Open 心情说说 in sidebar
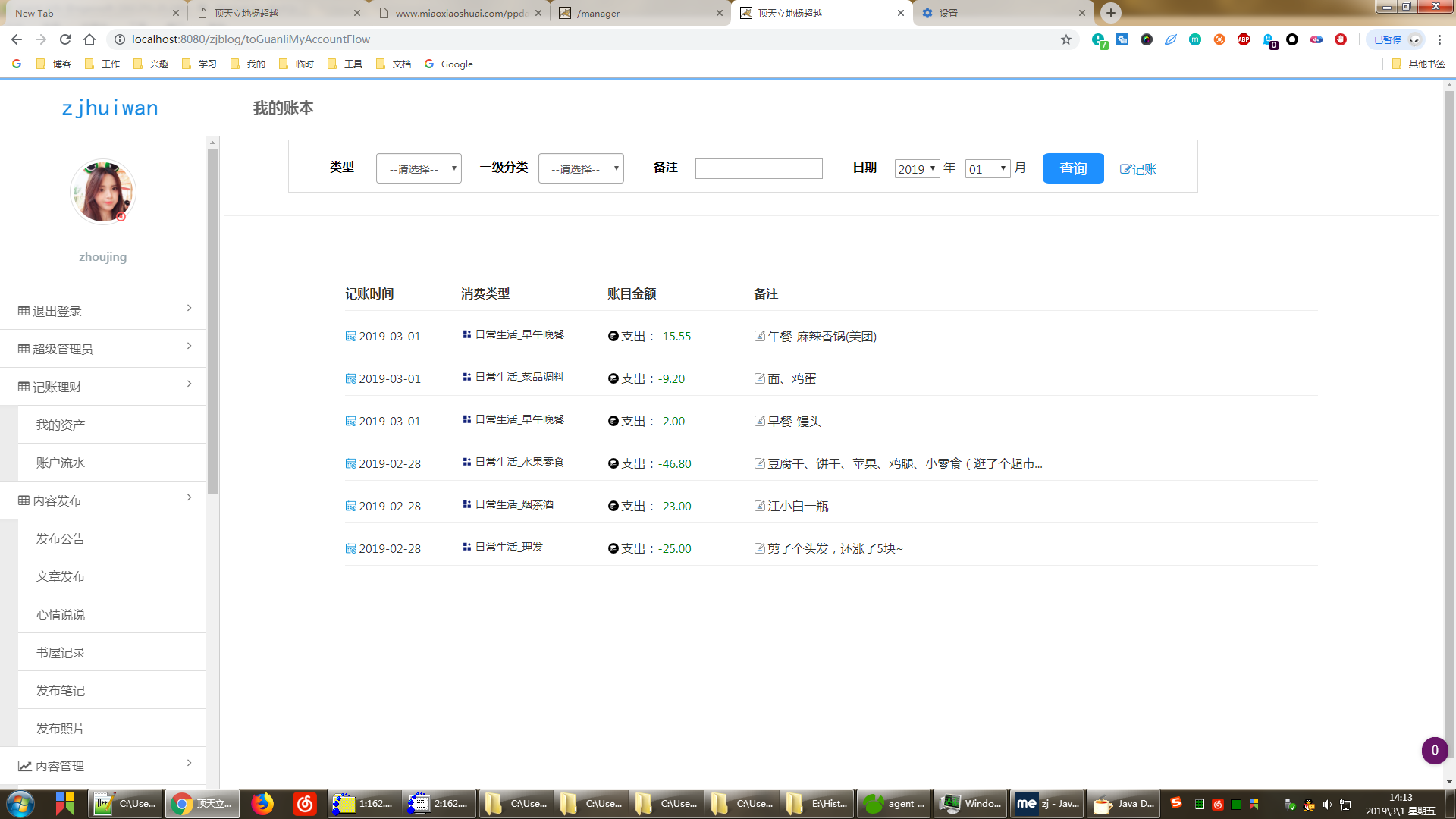Screen dimensions: 1456x819 coord(112,614)
